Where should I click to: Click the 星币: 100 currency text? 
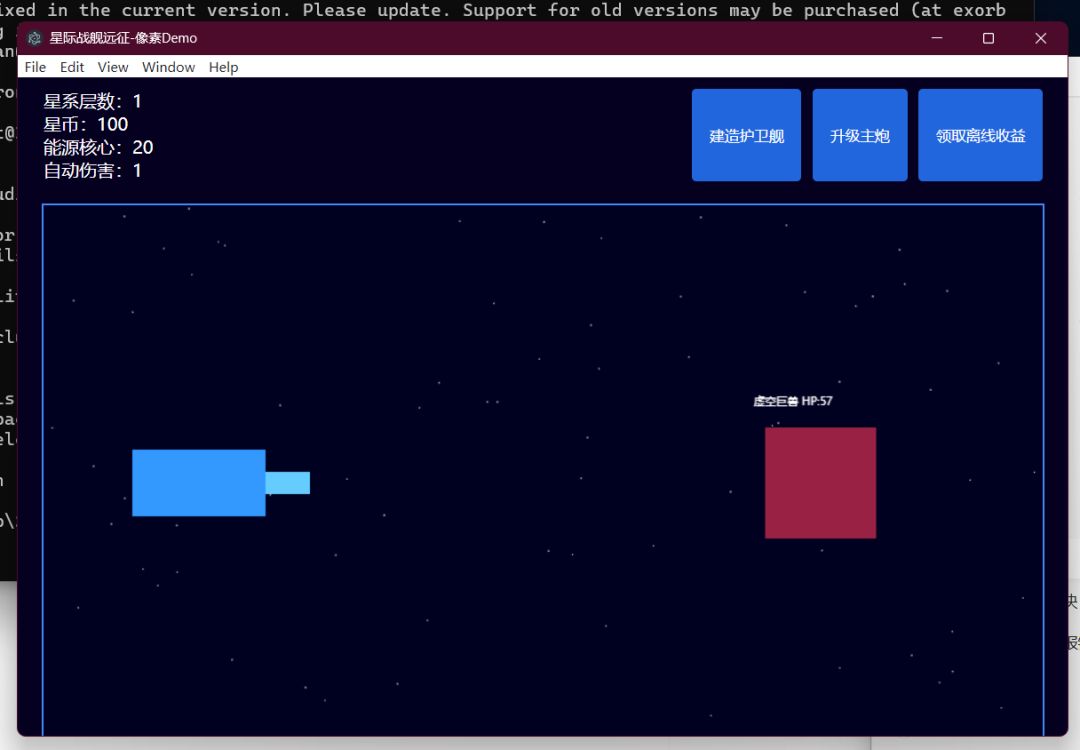(85, 125)
